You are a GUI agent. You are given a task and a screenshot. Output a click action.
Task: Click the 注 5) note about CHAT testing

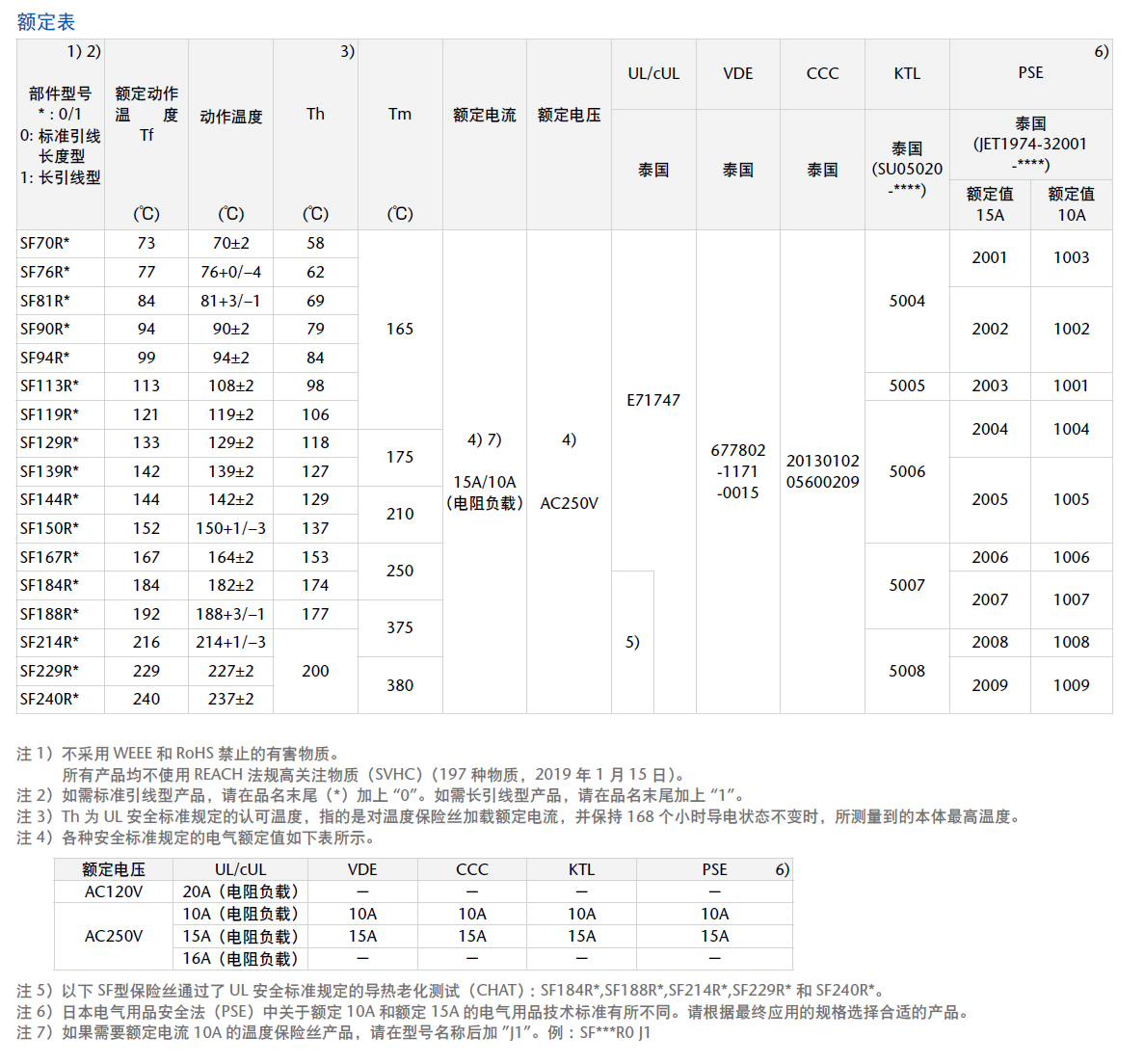coord(452,991)
